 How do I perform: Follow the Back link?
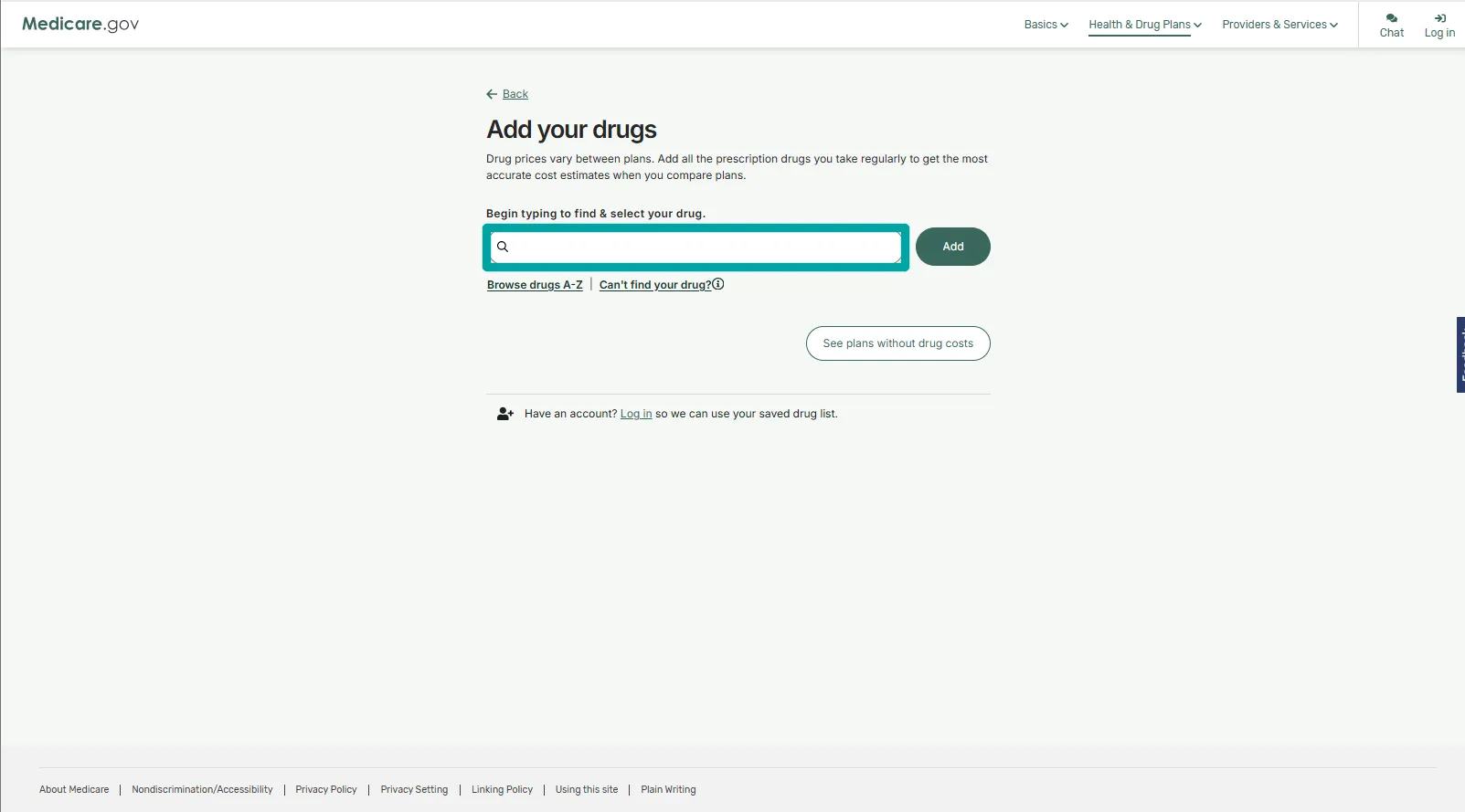[515, 94]
